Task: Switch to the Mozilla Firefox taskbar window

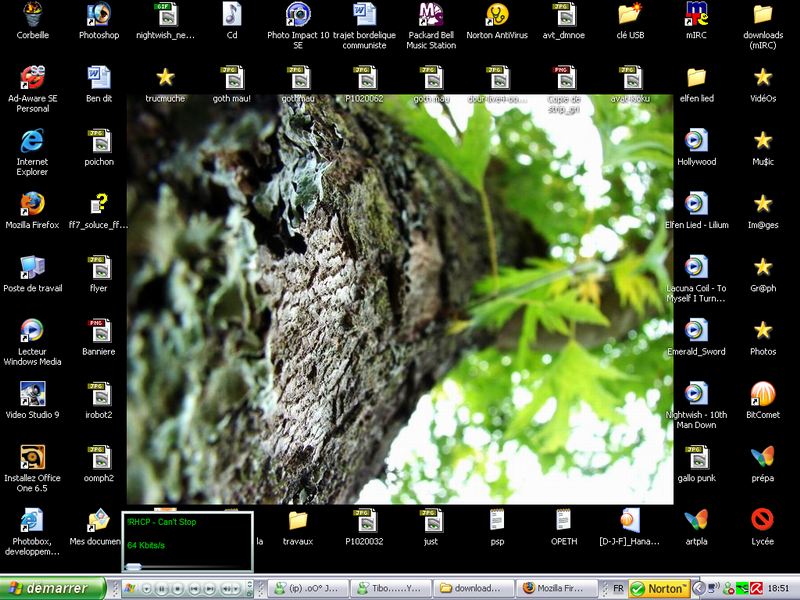Action: [x=558, y=589]
